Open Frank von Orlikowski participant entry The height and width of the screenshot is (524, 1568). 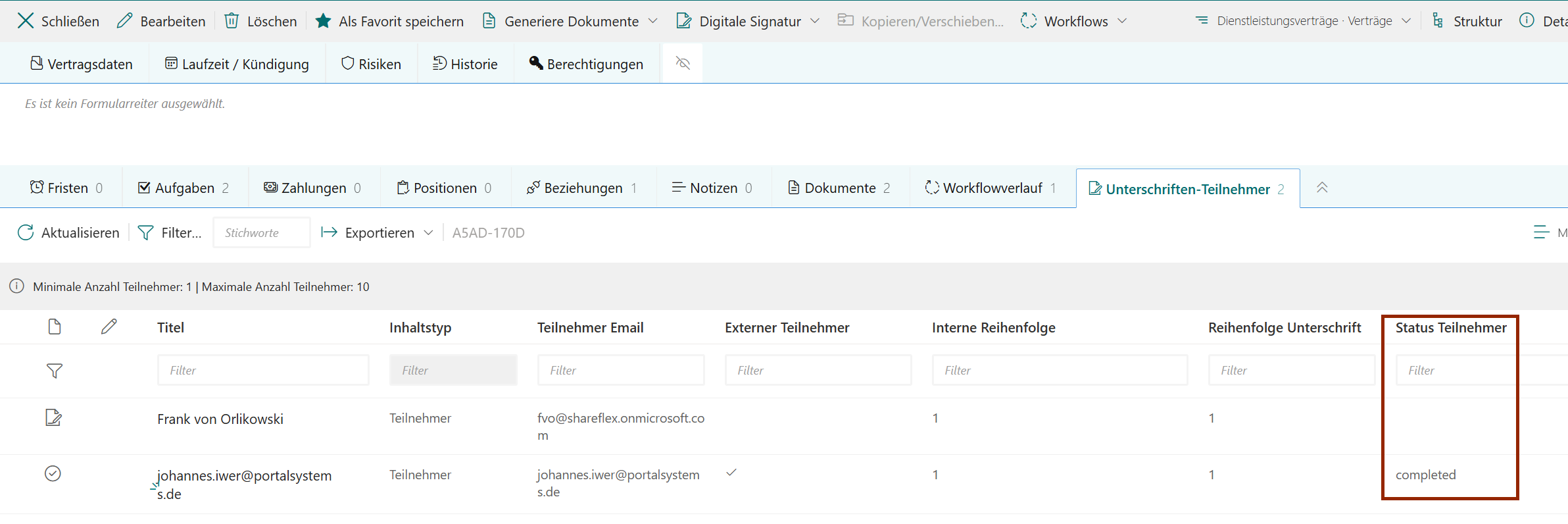pos(220,419)
